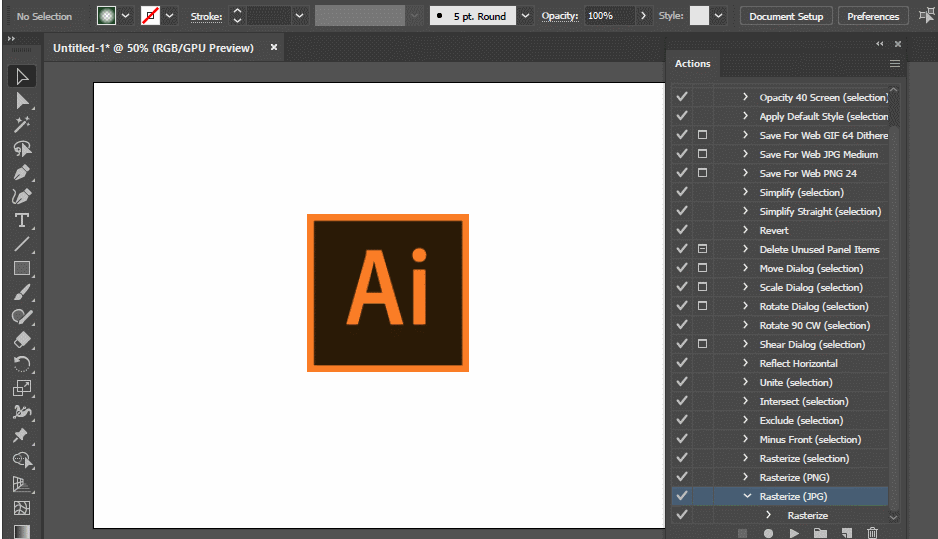The width and height of the screenshot is (938, 539).
Task: Select the Mesh tool
Action: 22,508
